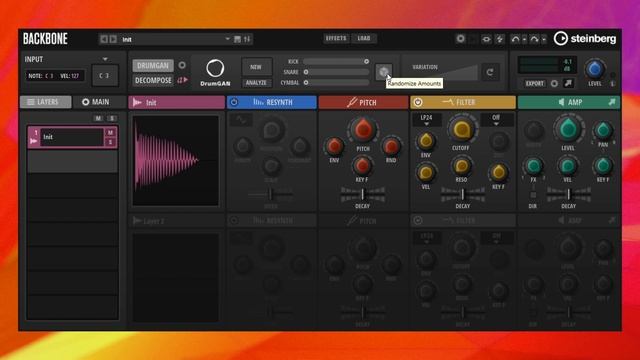Click the Randomize Amounts dice button

click(383, 72)
